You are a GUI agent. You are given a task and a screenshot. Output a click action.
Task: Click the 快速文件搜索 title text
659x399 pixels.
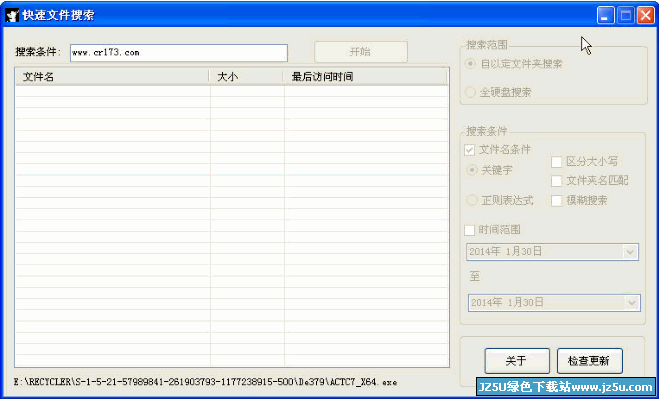(58, 16)
